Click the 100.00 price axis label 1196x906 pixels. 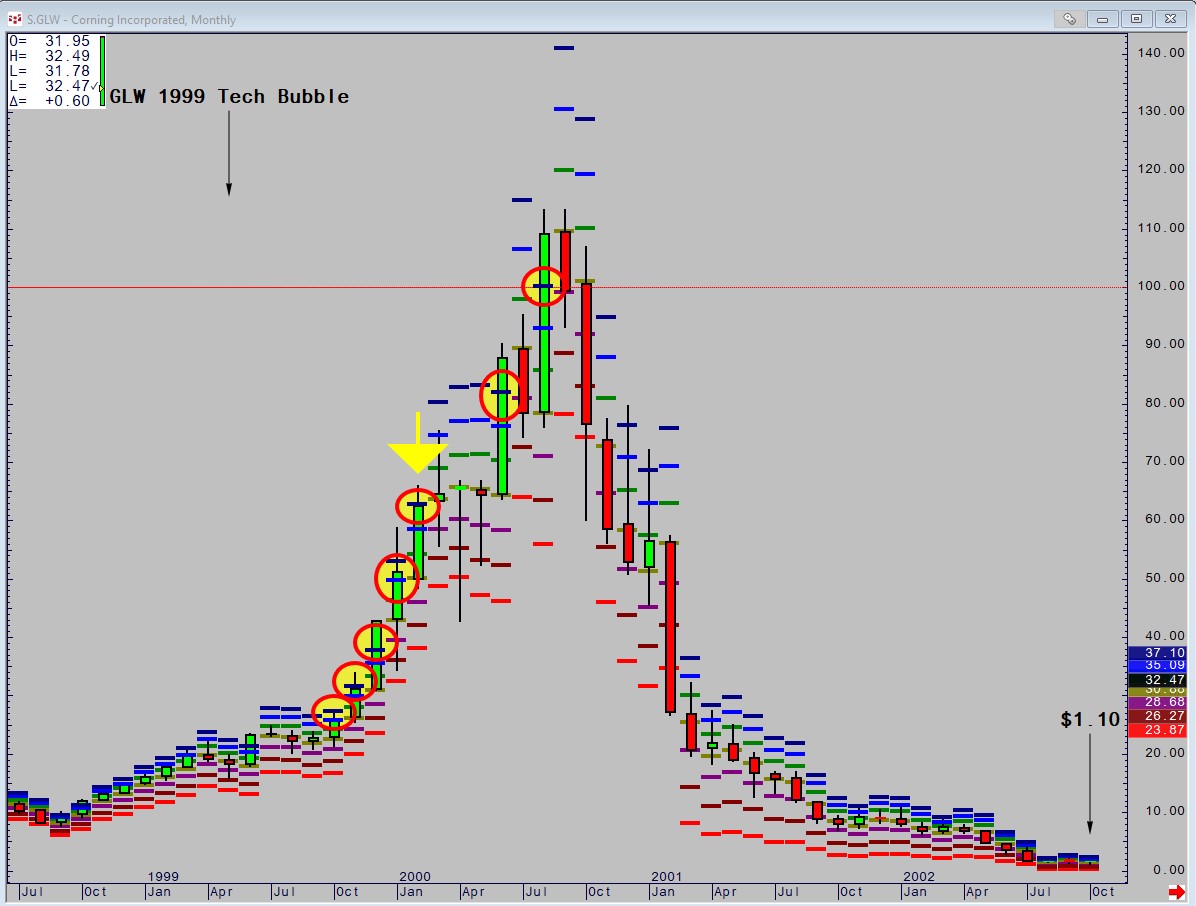(x=1161, y=286)
